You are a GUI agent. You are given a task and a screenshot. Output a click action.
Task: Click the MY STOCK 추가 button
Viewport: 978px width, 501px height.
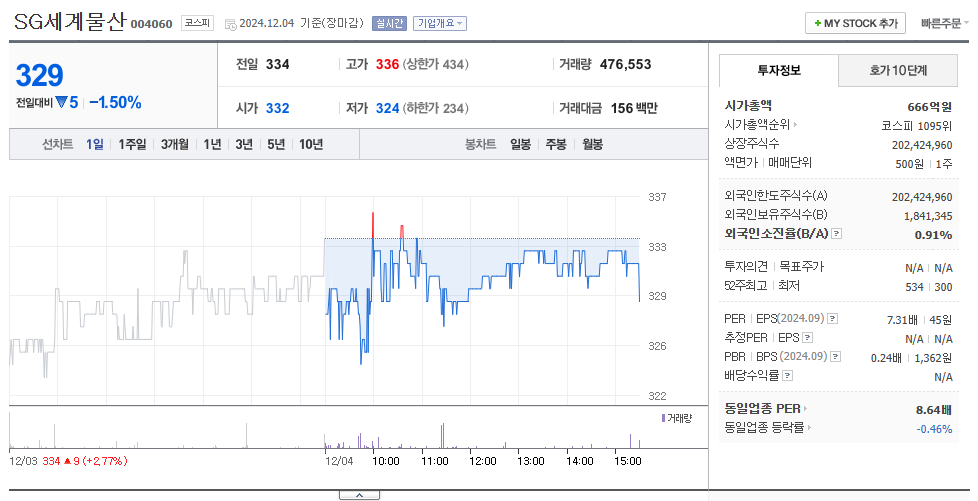click(x=855, y=23)
